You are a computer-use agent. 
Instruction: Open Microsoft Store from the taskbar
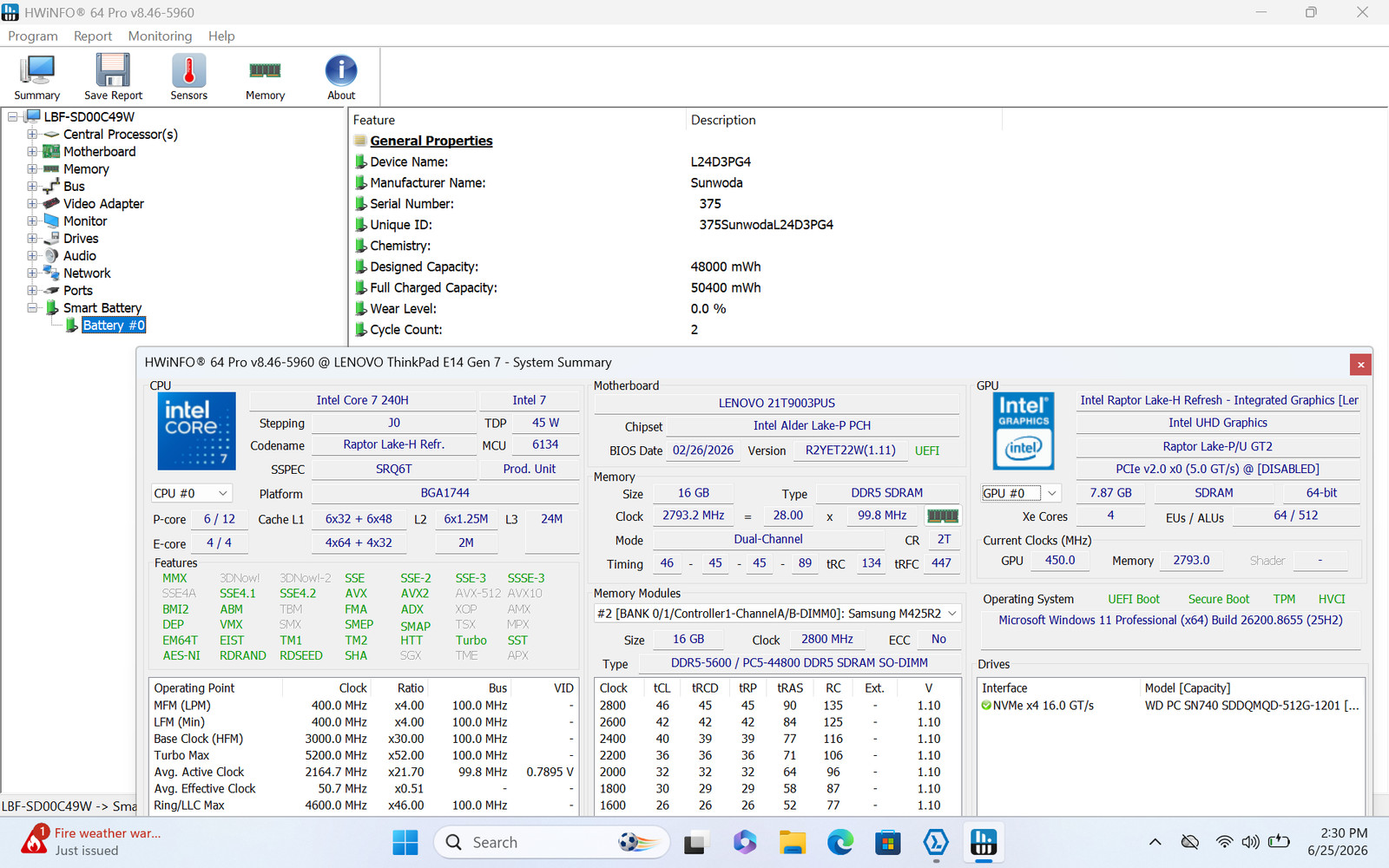pyautogui.click(x=887, y=842)
